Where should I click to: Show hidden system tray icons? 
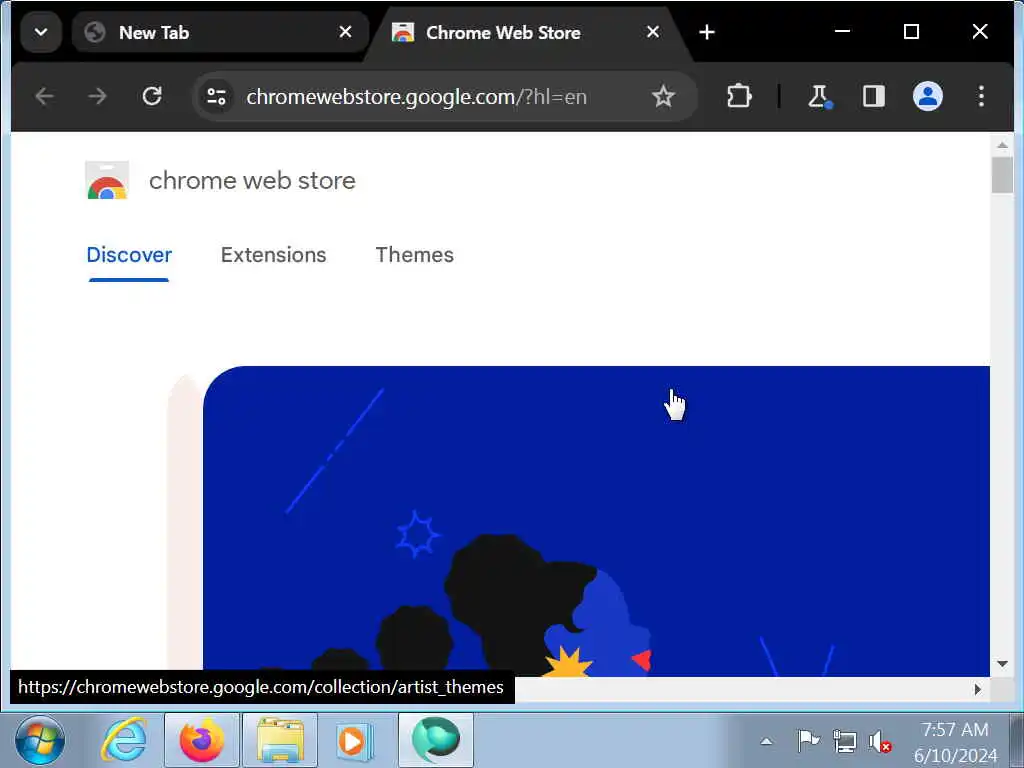(766, 741)
